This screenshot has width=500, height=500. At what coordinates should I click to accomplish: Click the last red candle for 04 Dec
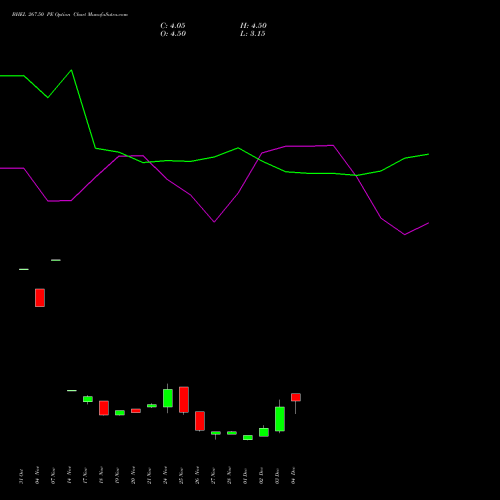click(x=296, y=397)
